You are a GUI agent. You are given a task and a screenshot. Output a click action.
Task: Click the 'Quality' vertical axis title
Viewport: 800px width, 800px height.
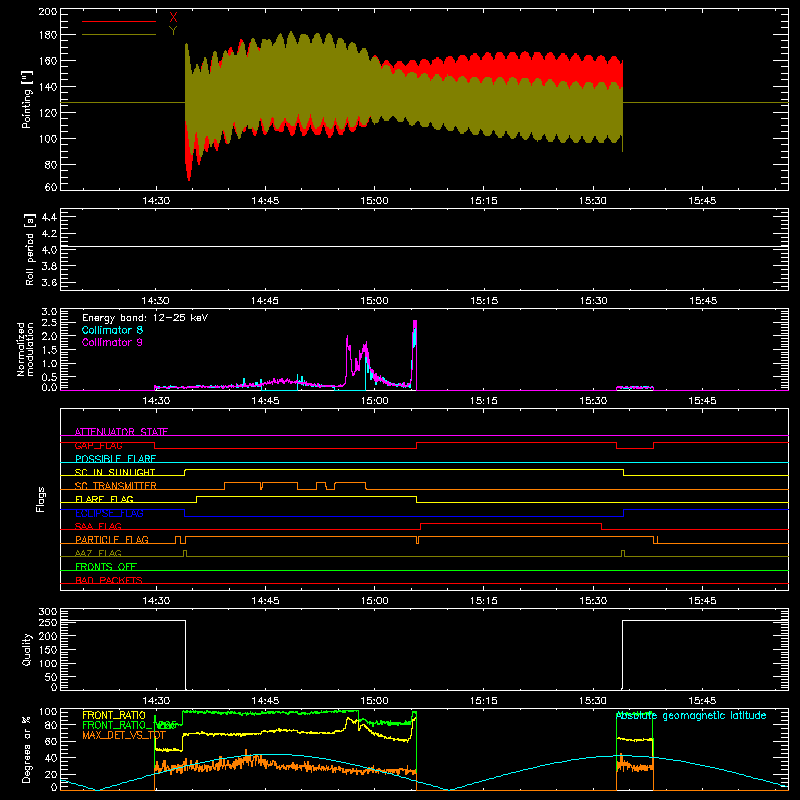[27, 649]
